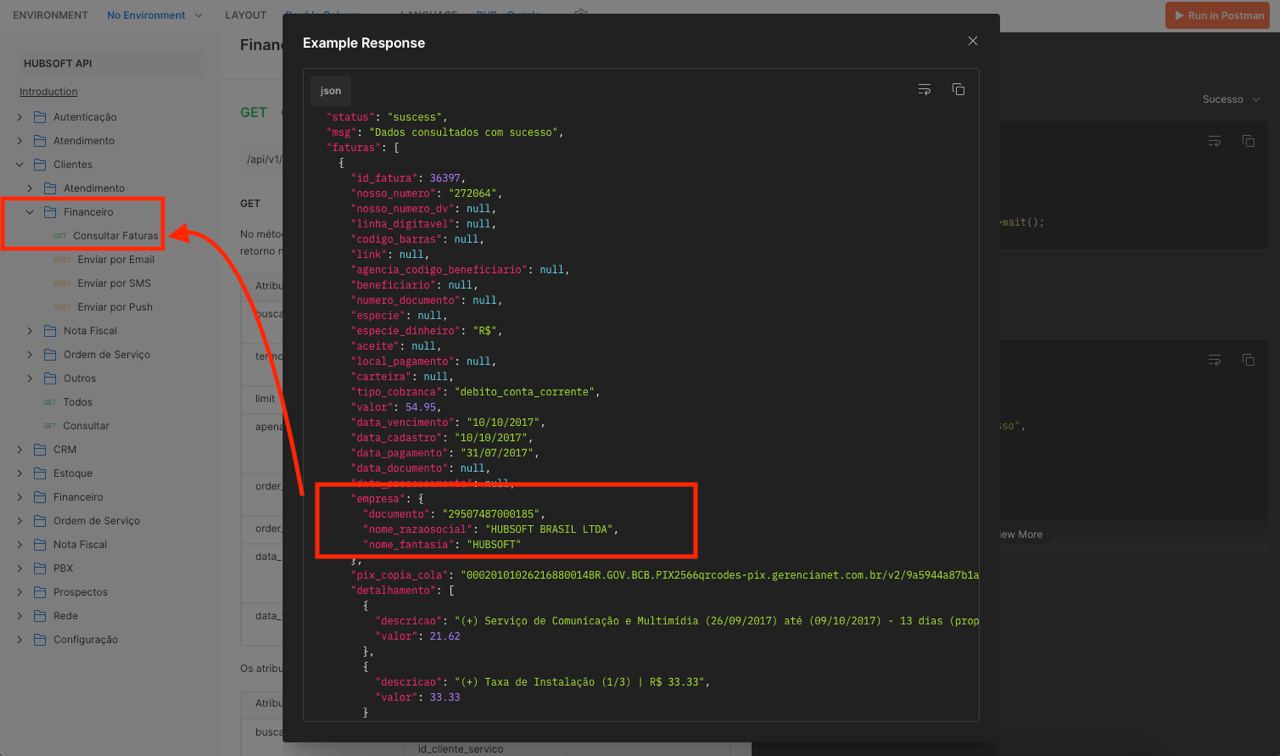Open the Introduction link in sidebar

coord(48,91)
